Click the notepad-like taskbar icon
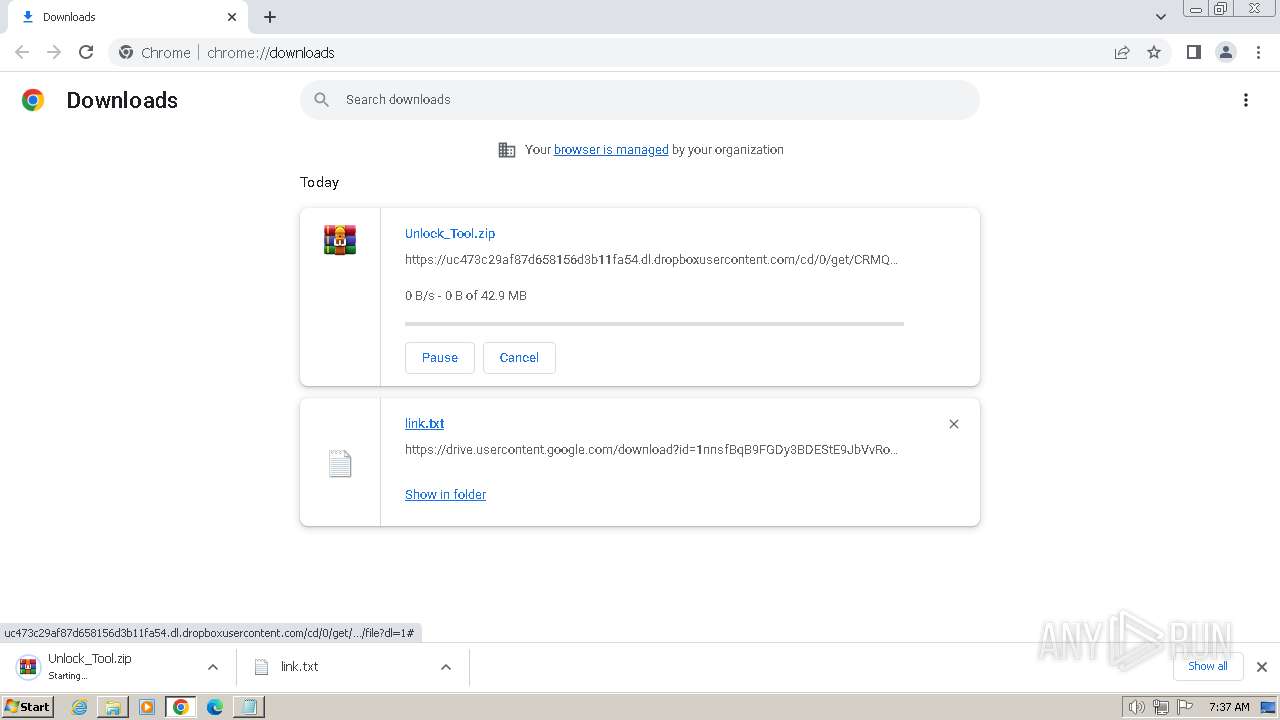1280x720 pixels. point(248,707)
